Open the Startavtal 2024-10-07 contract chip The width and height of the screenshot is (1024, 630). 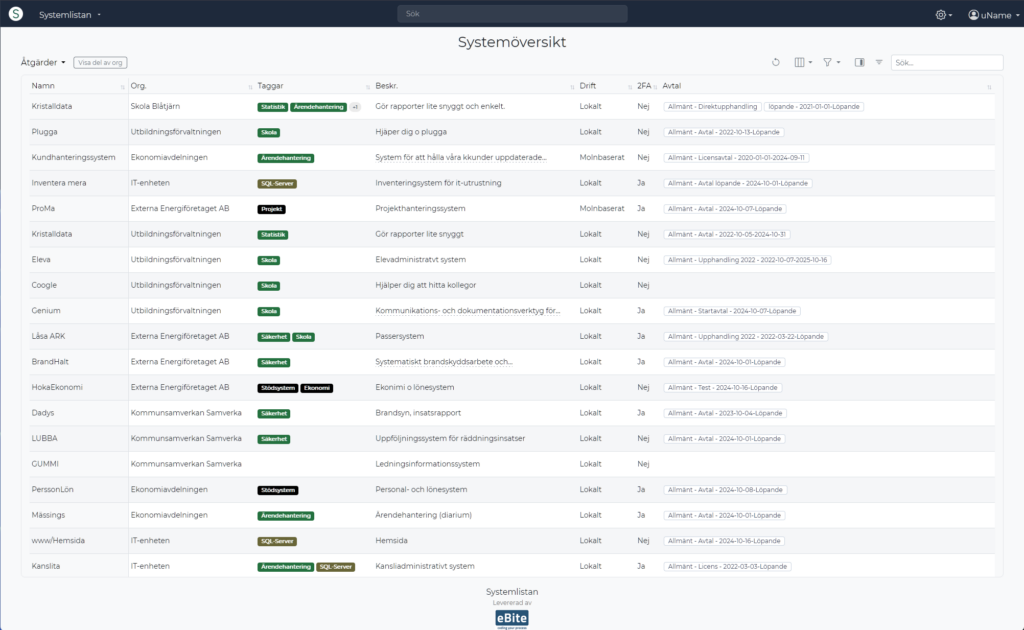tap(731, 311)
